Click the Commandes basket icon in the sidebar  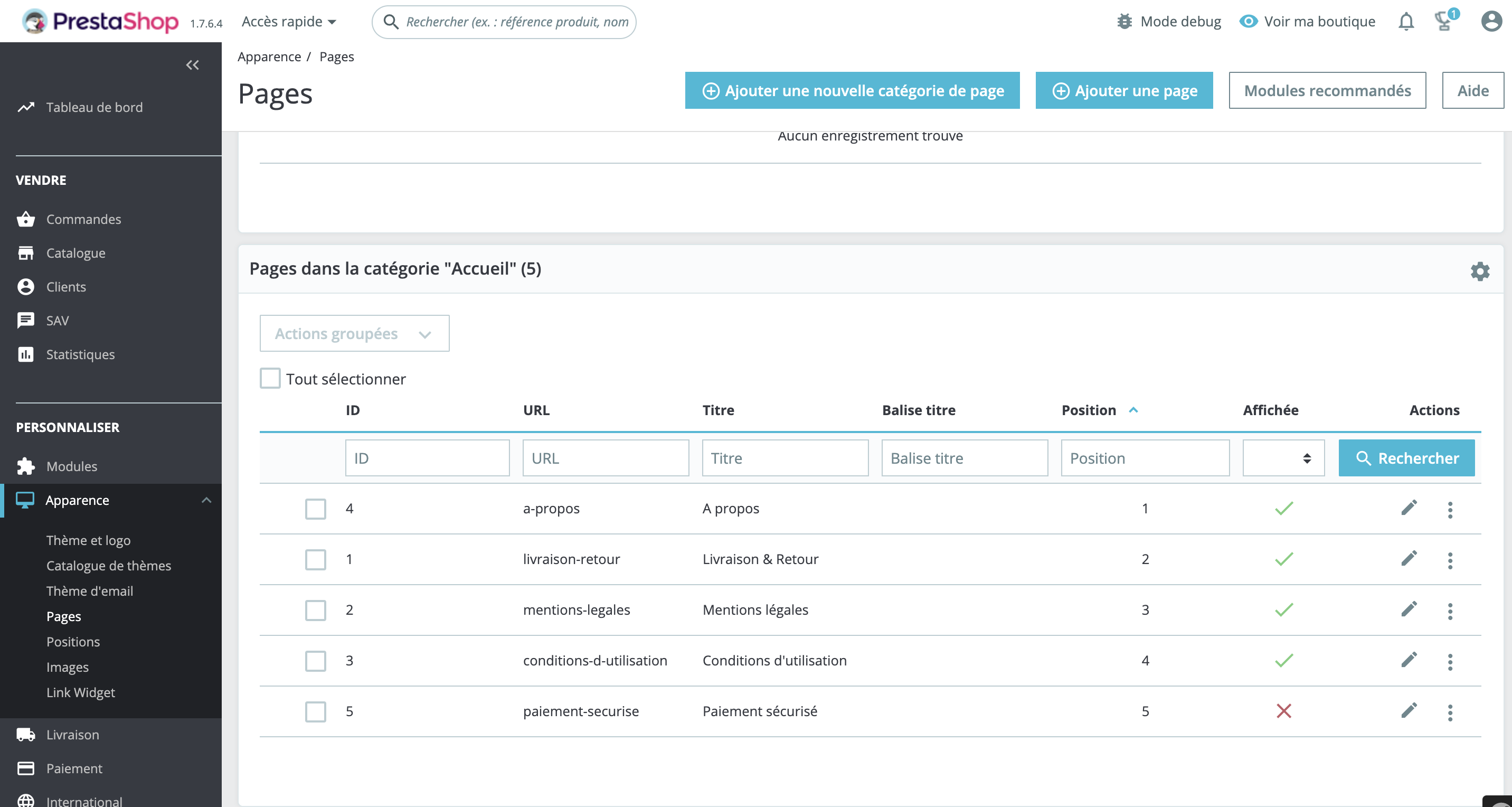[x=26, y=219]
